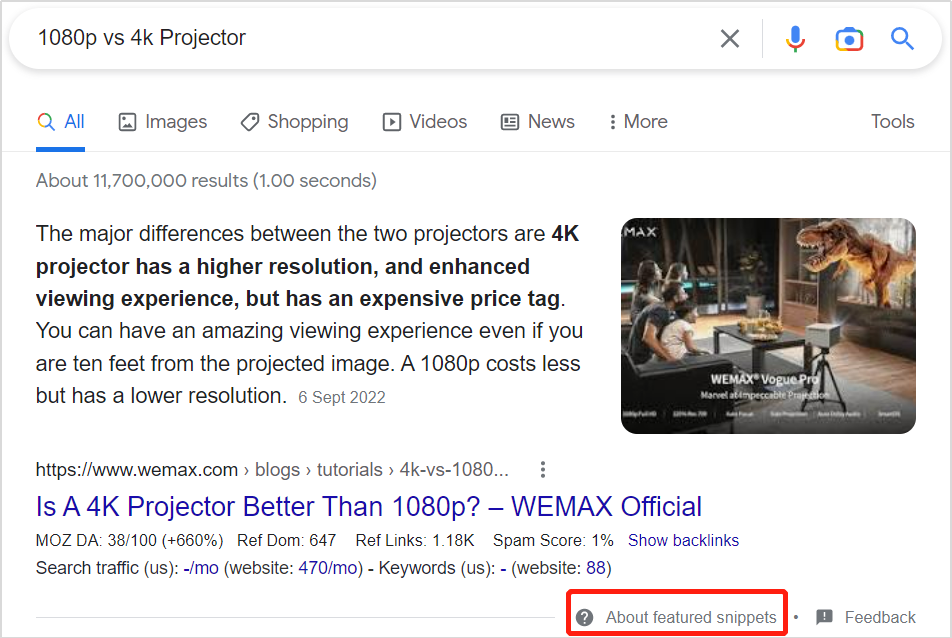Switch to the Shopping tab
Viewport: 952px width, 638px height.
(x=294, y=122)
